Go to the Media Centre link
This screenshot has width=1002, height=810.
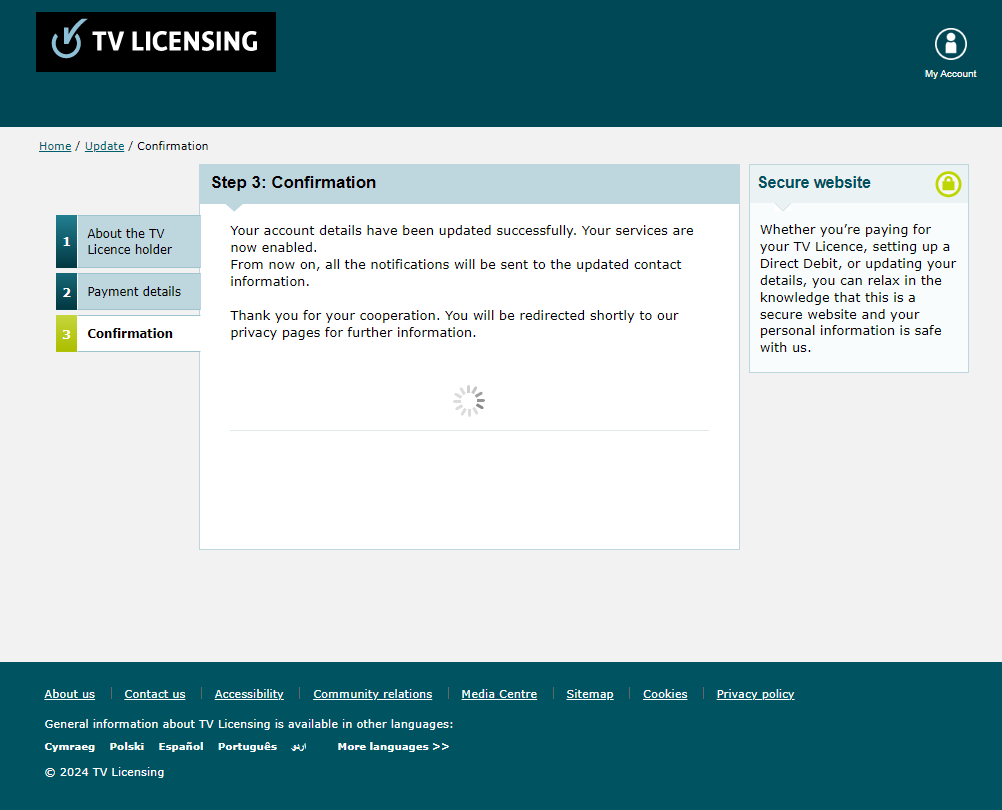tap(499, 694)
